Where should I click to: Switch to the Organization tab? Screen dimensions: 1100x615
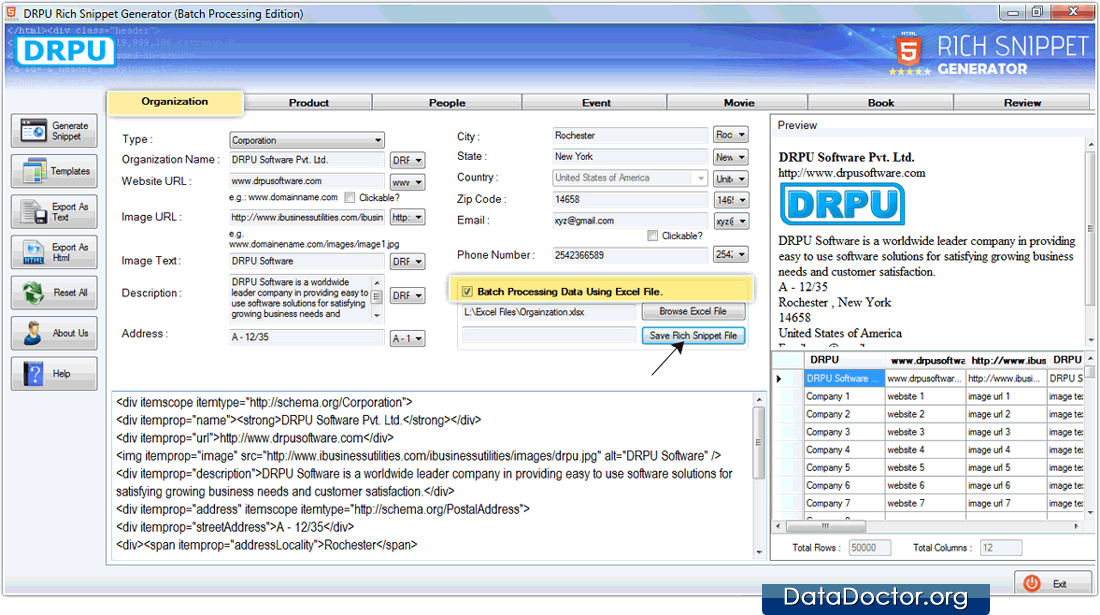tap(175, 102)
